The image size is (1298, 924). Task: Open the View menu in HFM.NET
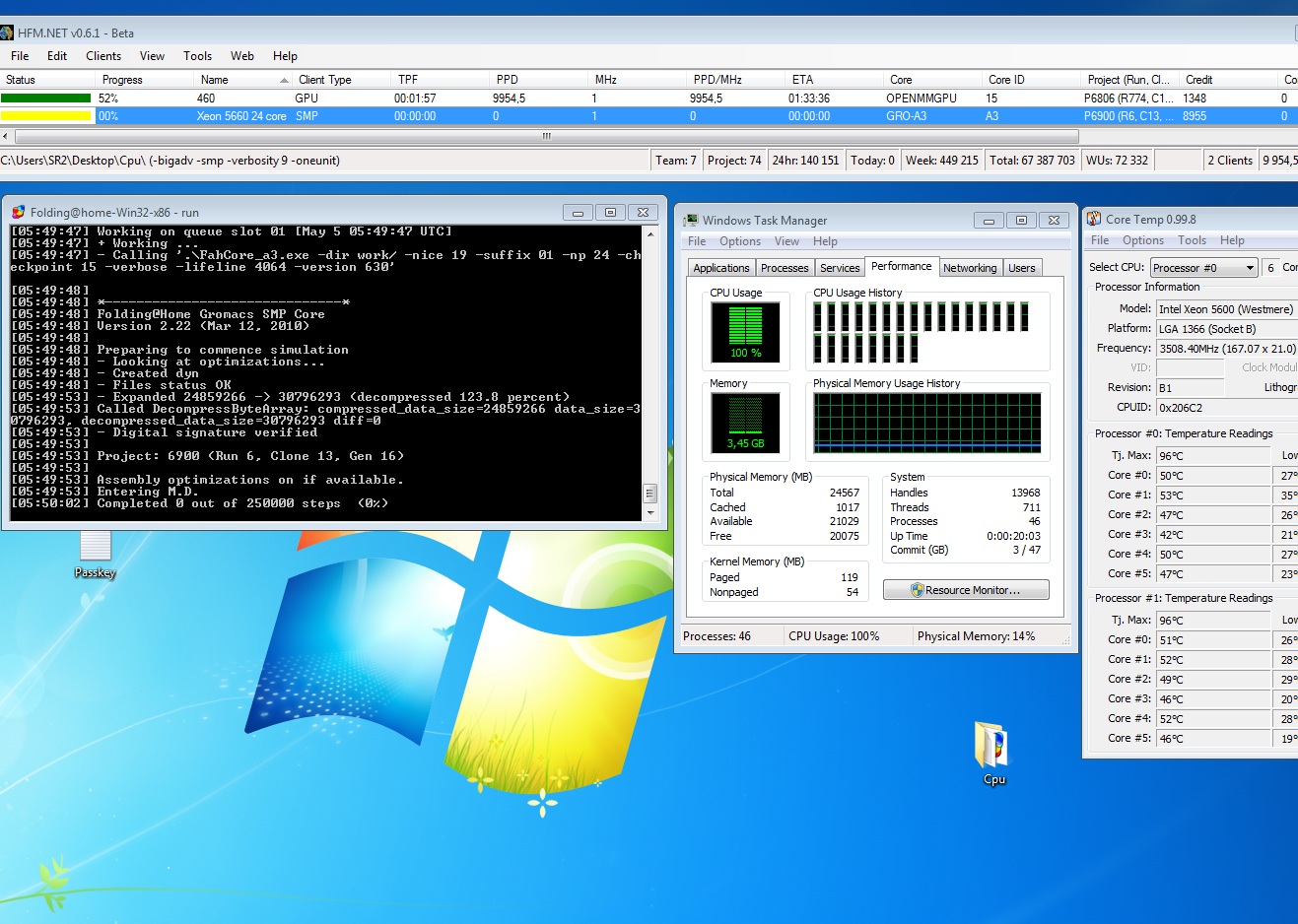tap(152, 56)
